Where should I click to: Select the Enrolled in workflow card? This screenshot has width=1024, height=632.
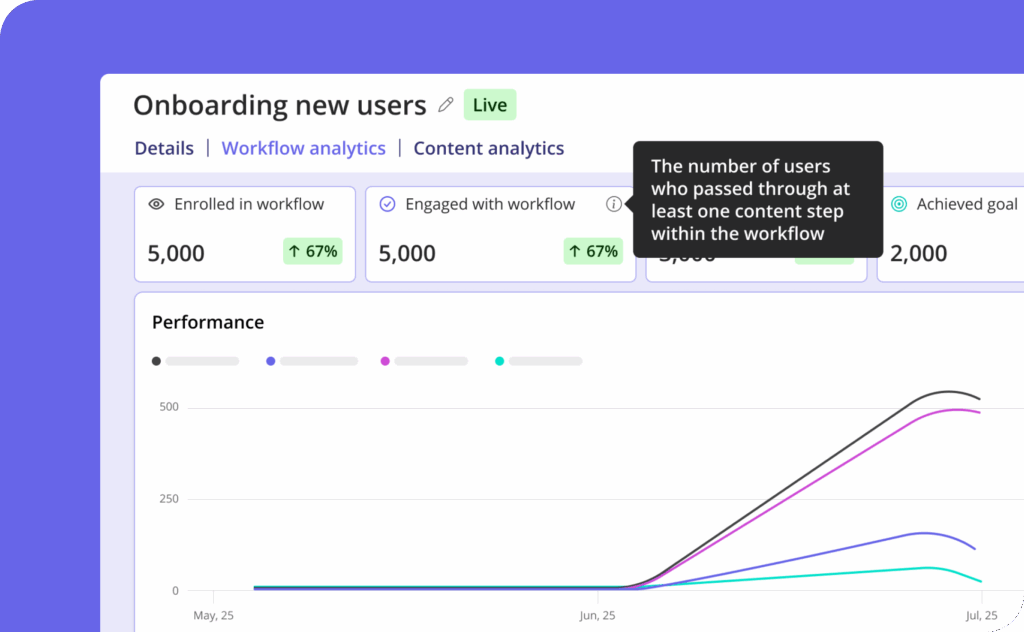(x=245, y=233)
